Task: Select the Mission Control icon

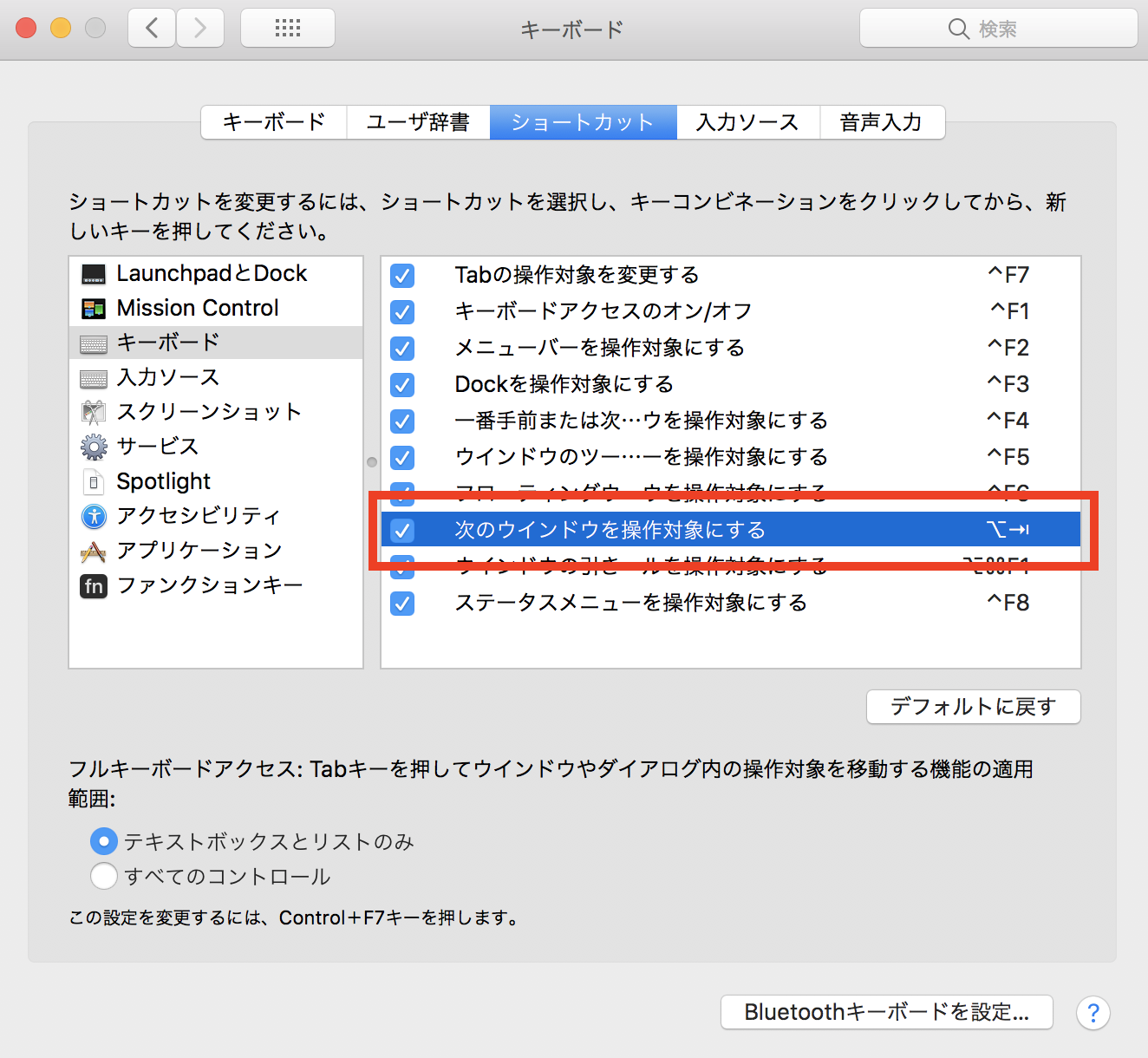Action: click(94, 309)
